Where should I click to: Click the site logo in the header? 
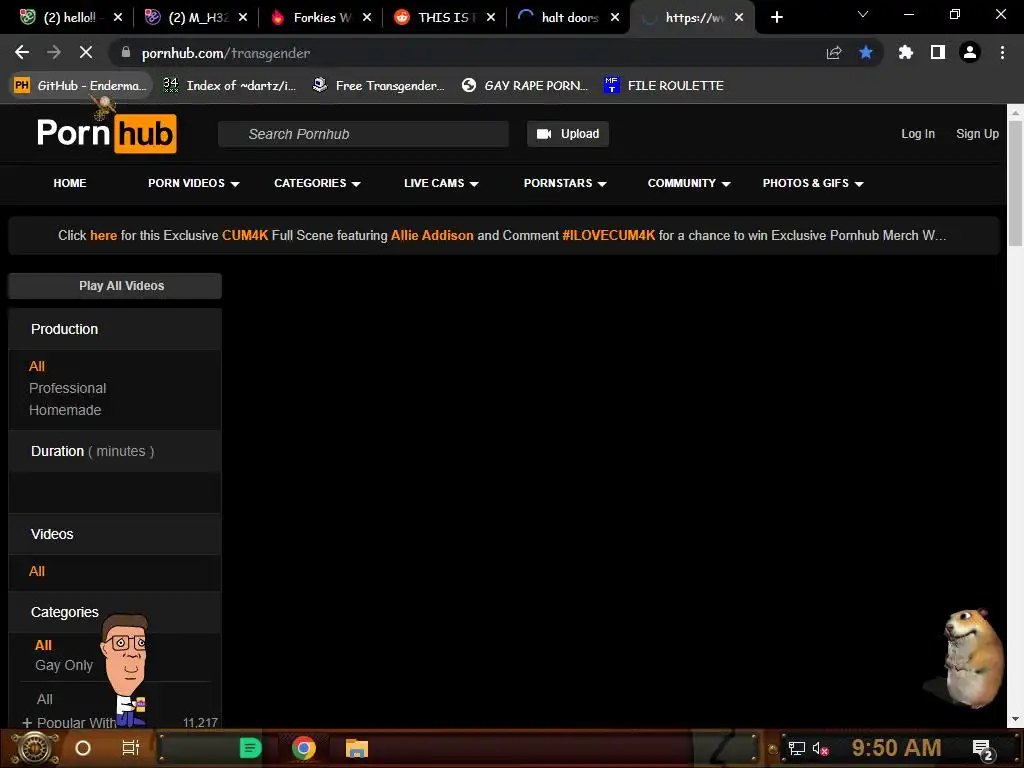pos(106,134)
